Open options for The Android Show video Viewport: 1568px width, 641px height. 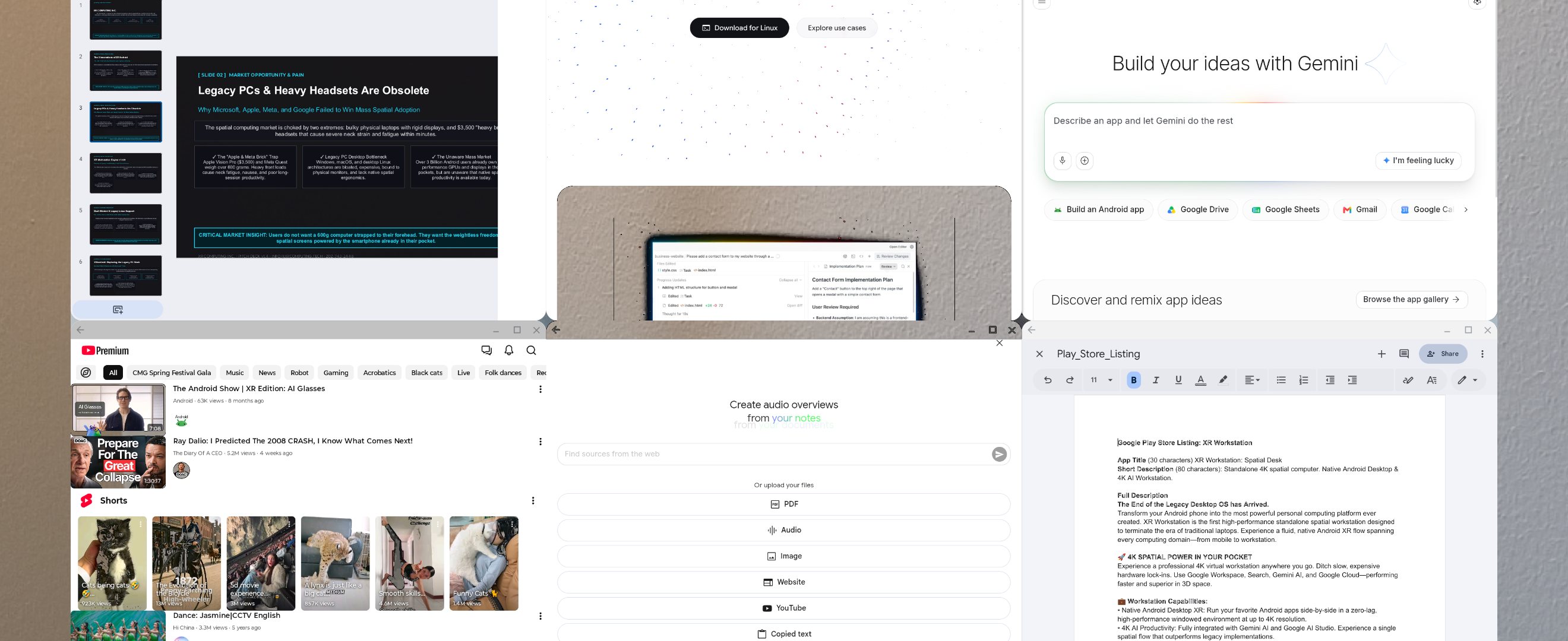pyautogui.click(x=540, y=389)
